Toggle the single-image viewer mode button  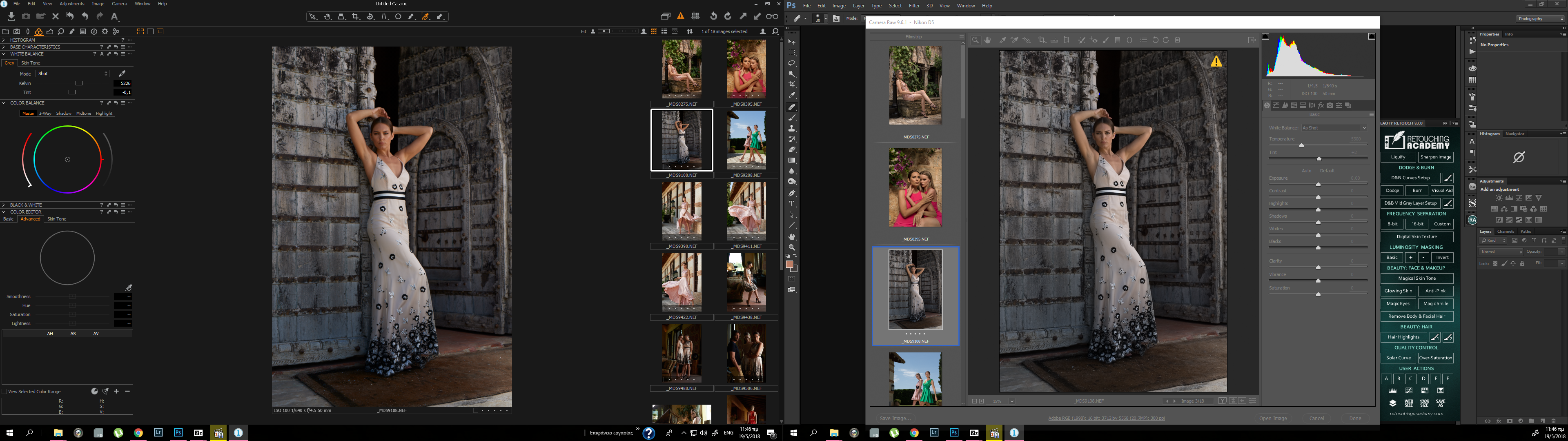coord(150,32)
